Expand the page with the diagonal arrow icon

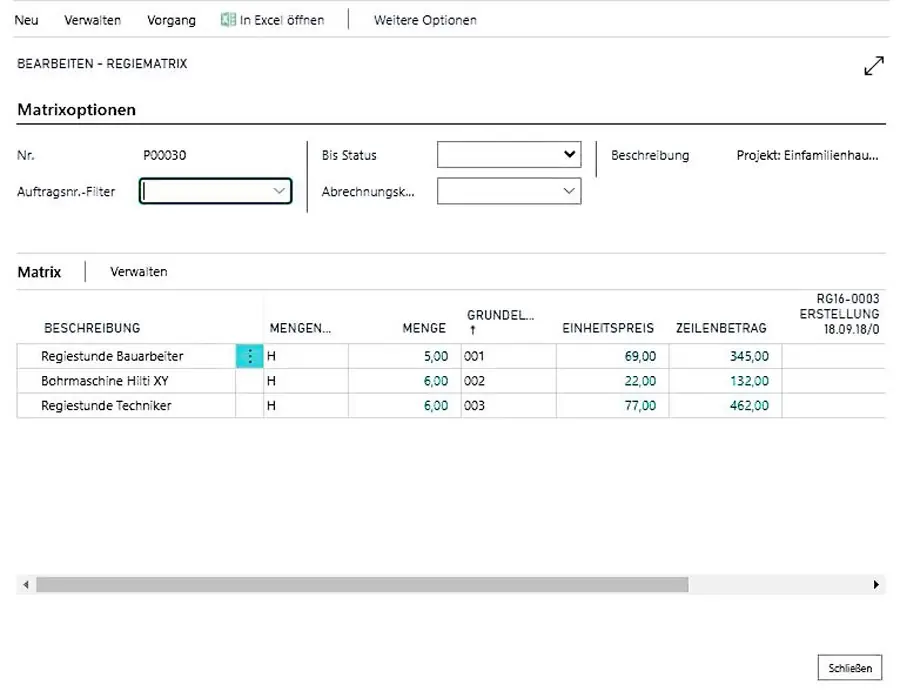[874, 65]
